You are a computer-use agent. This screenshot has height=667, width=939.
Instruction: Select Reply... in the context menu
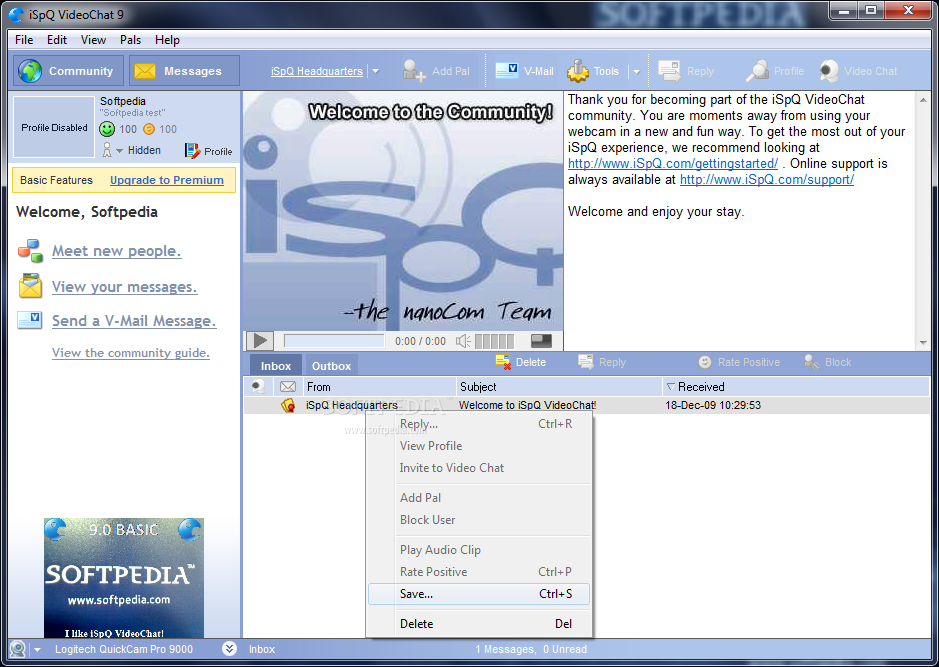(x=479, y=424)
